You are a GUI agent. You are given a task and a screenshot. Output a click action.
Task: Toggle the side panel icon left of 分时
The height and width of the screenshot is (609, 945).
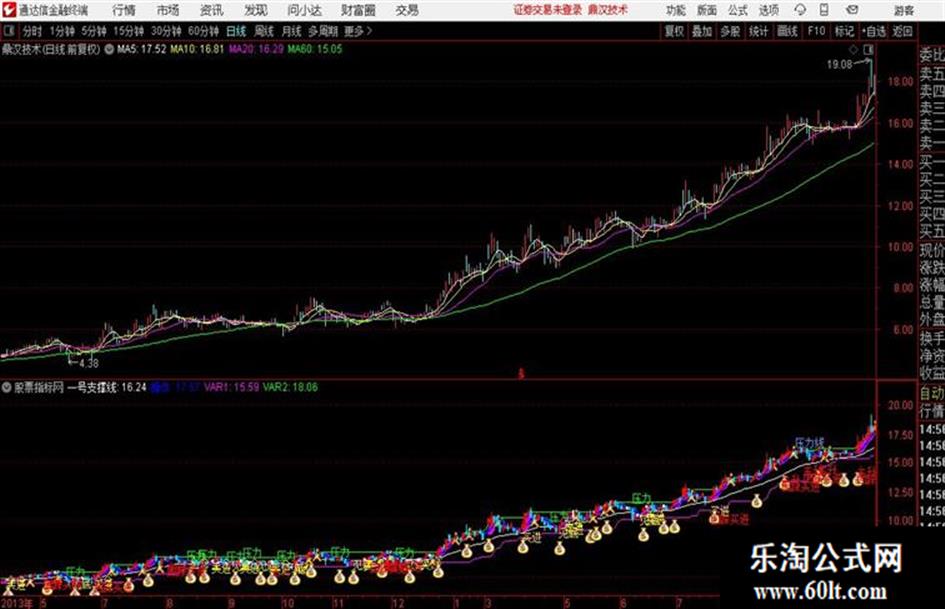pyautogui.click(x=8, y=31)
